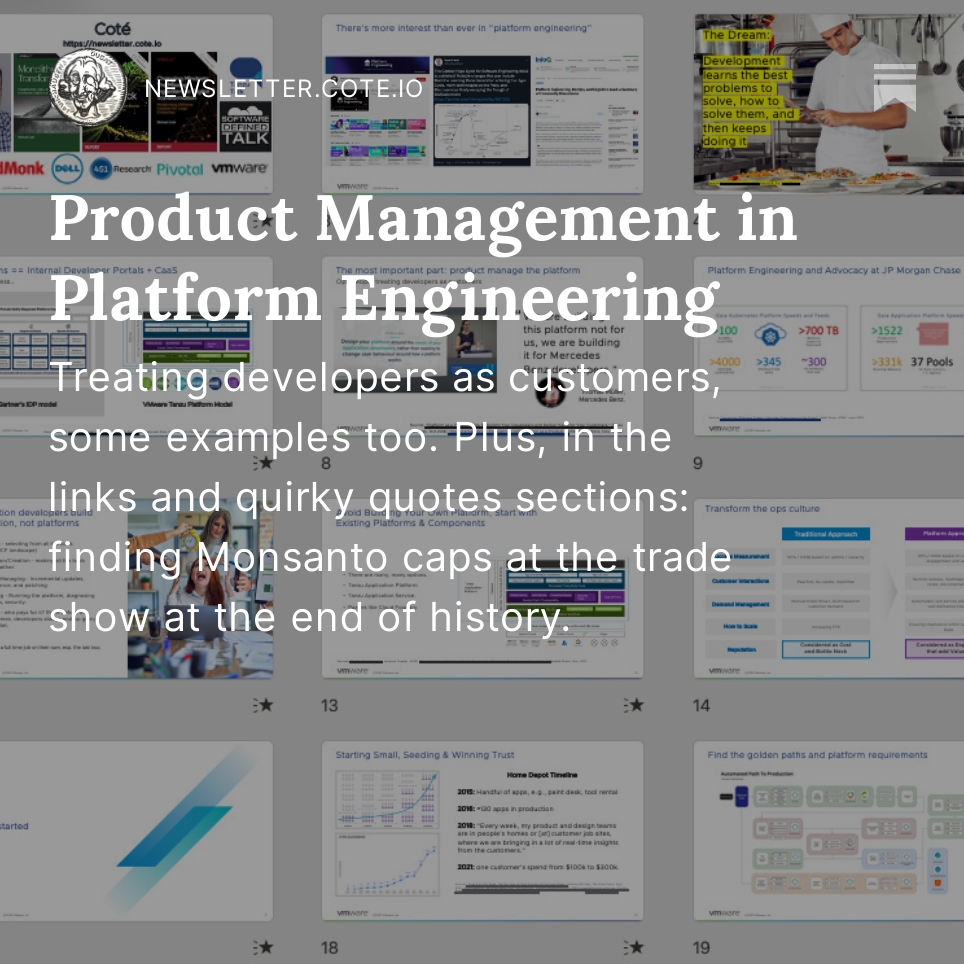Click the Substack bookmark logo icon

[895, 87]
